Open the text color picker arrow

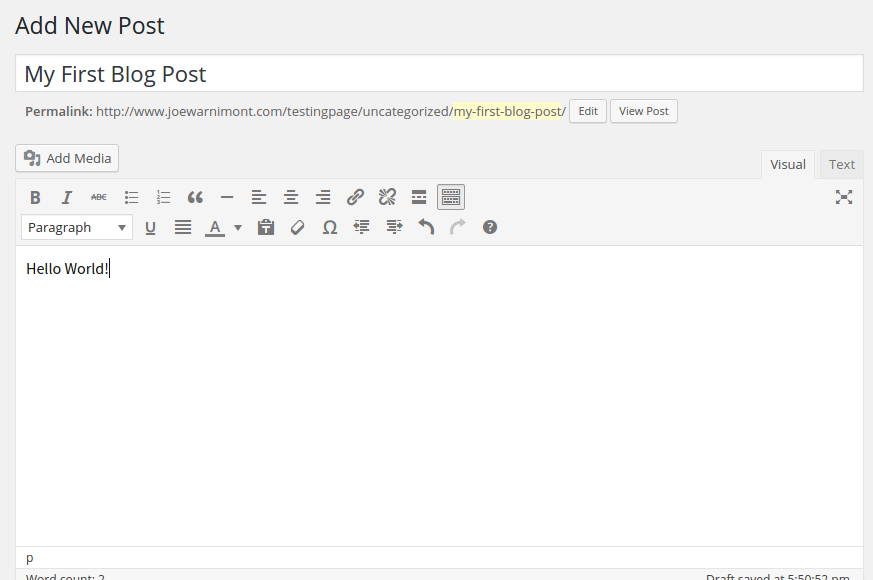tap(238, 227)
